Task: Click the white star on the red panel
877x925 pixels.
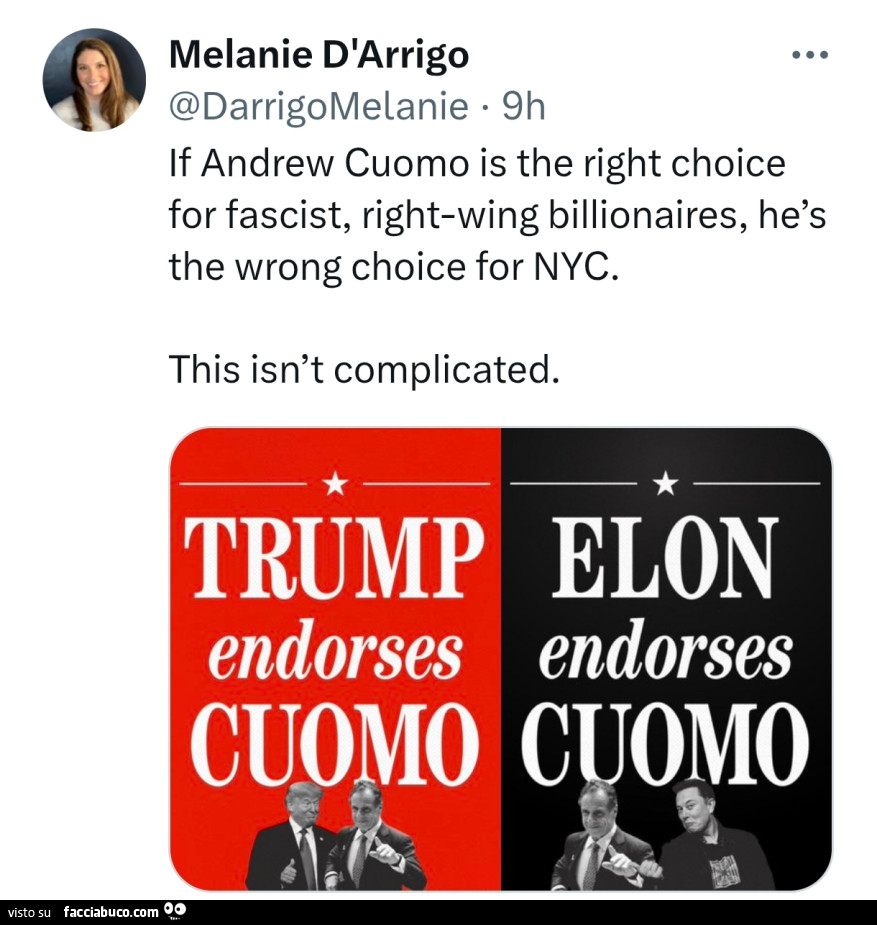Action: [x=335, y=484]
